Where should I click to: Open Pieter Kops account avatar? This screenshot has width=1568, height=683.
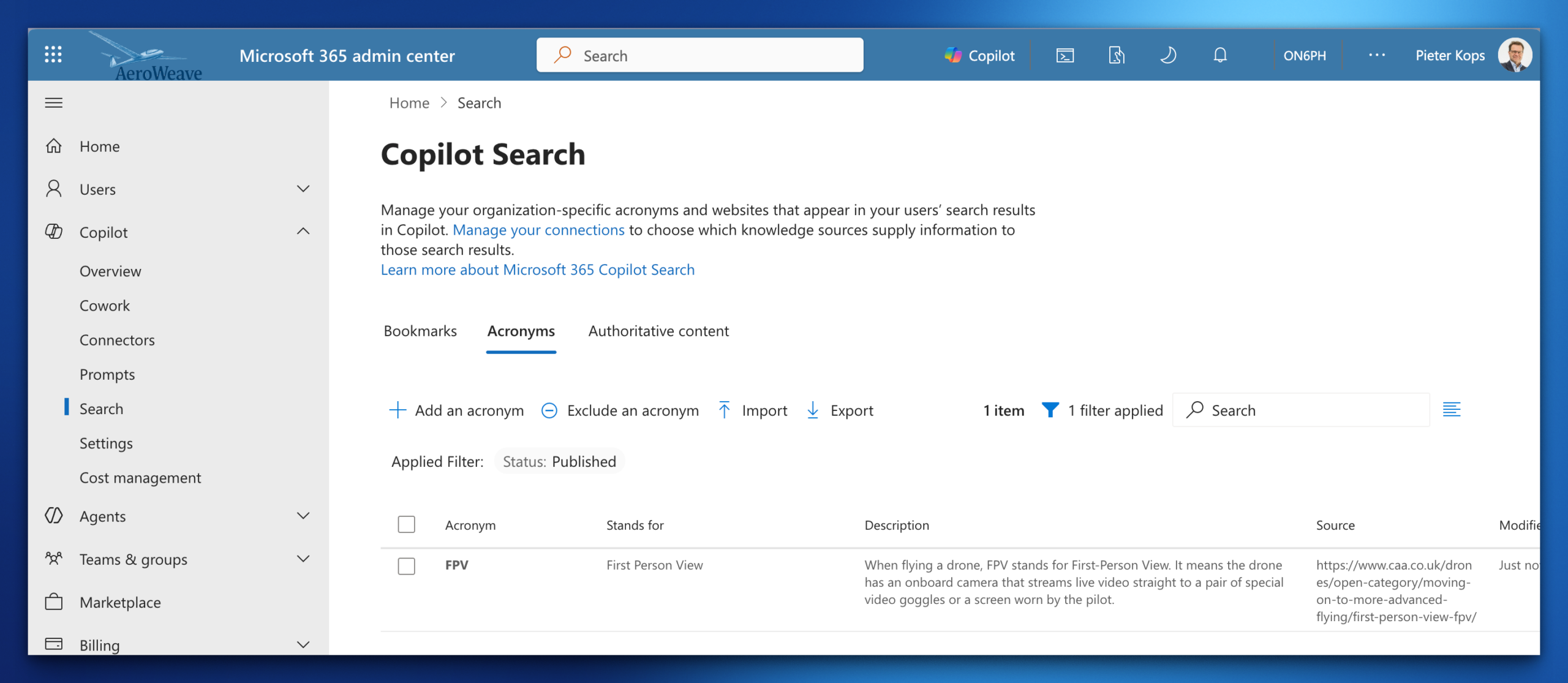click(x=1515, y=55)
